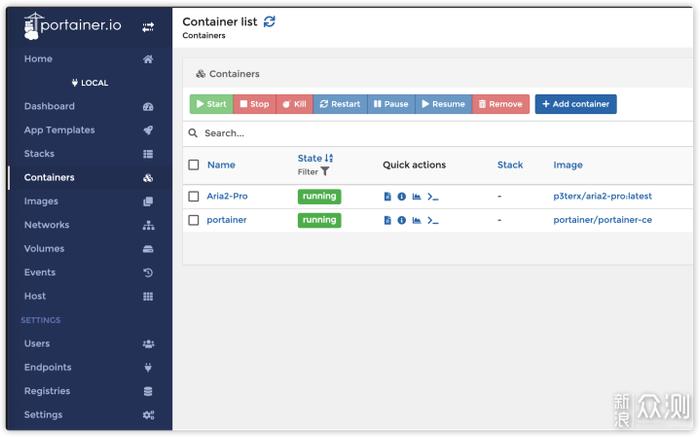Click the Networks sitemap icon
Image resolution: width=700 pixels, height=437 pixels.
(148, 225)
